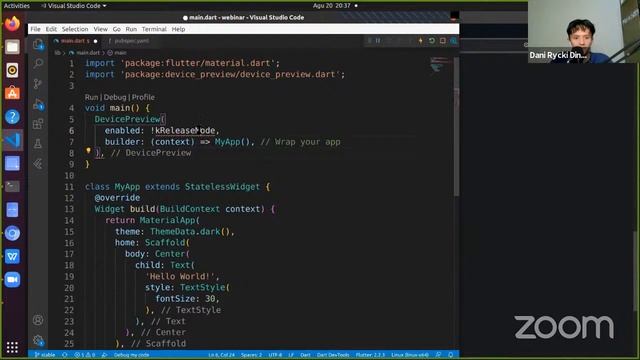Click the hot reload lightning icon

pyautogui.click(x=420, y=40)
